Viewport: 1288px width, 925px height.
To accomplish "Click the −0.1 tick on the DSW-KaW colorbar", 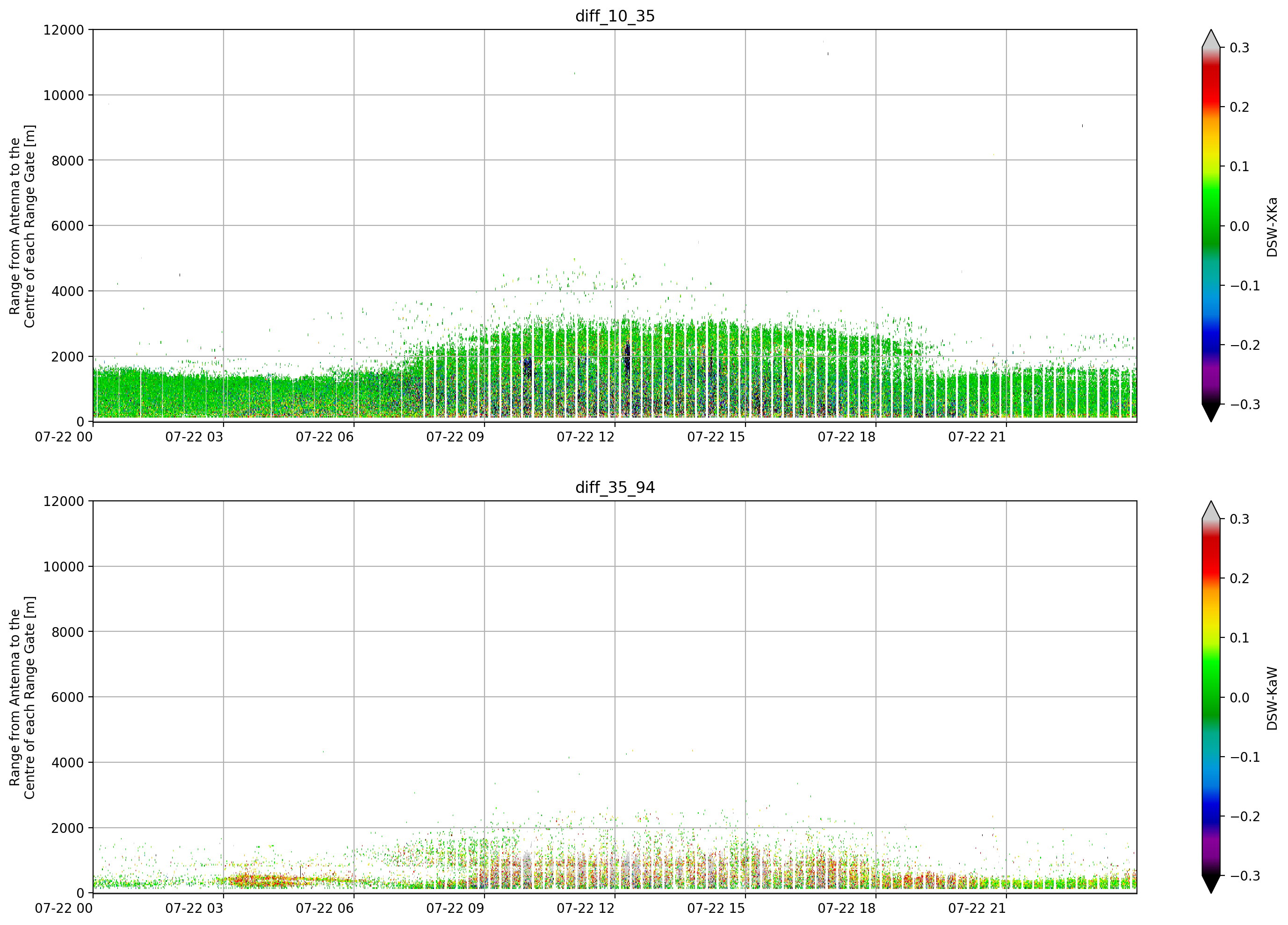I will 1245,757.
